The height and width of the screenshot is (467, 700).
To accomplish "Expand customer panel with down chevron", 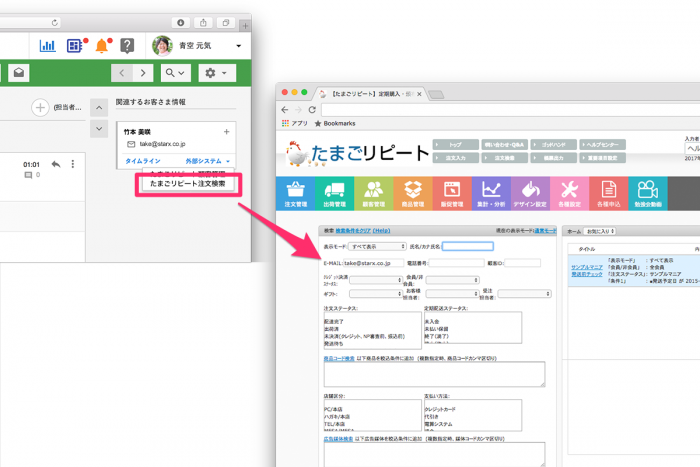I will pyautogui.click(x=99, y=129).
